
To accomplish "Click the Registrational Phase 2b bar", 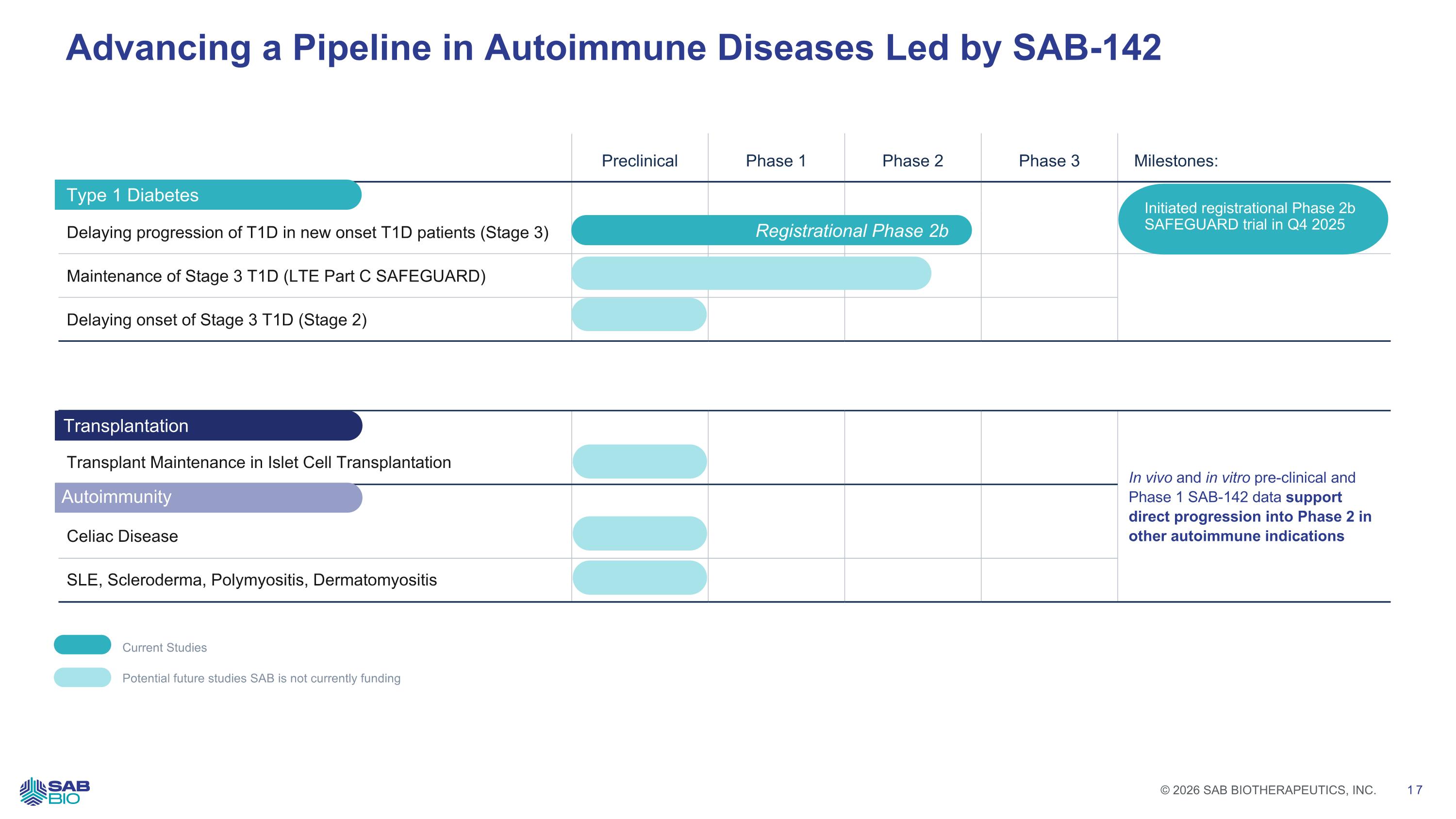I will coord(771,231).
